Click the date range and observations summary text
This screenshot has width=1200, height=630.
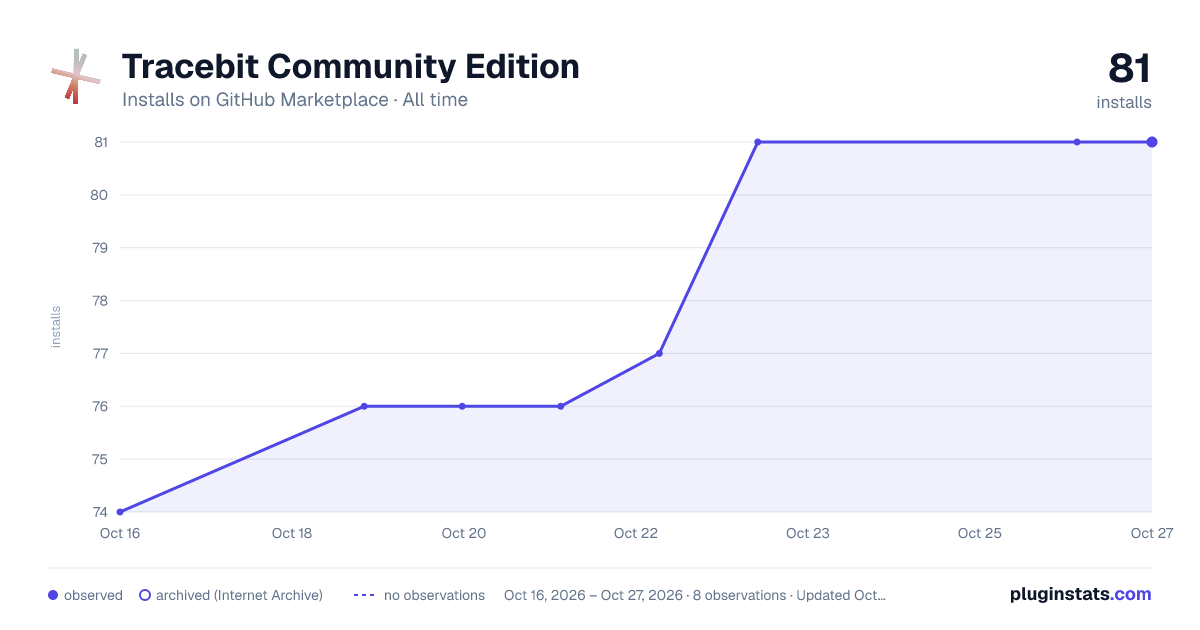[x=695, y=595]
